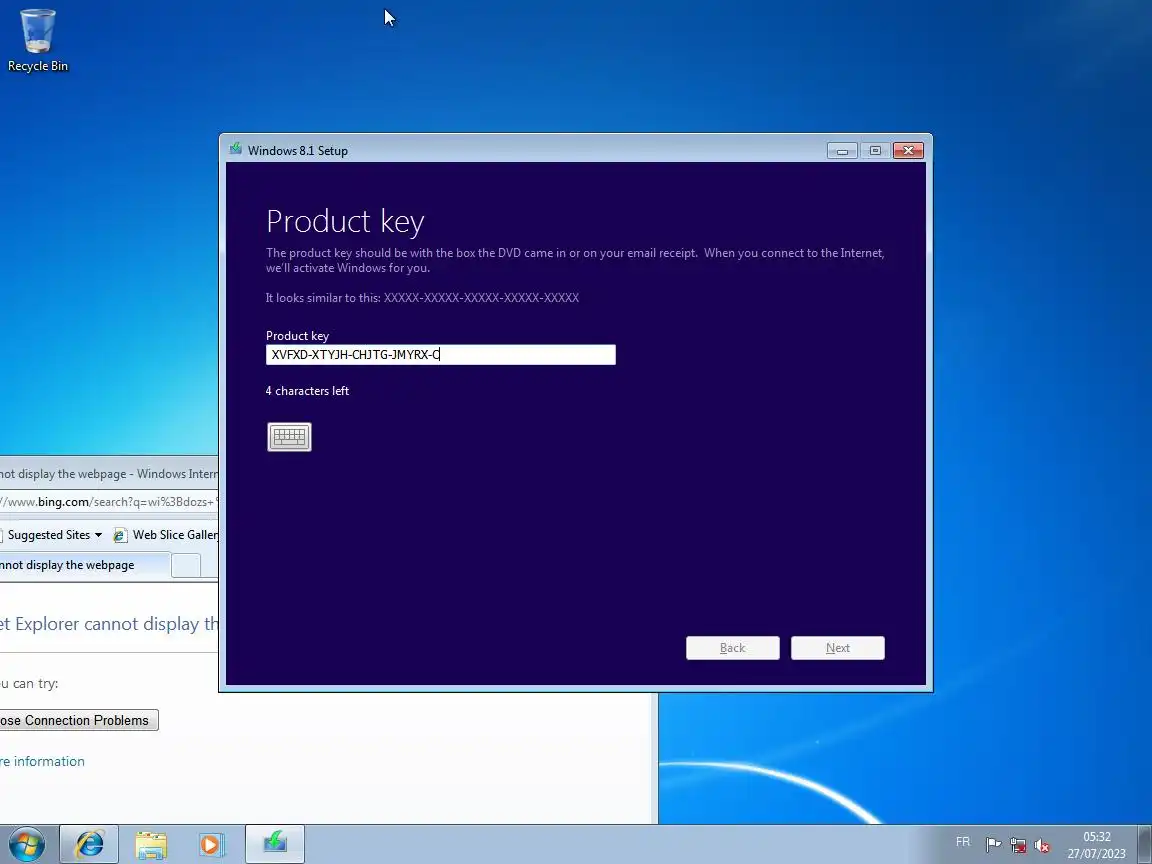The image size is (1152, 864).
Task: Click the Next button in Setup
Action: click(x=838, y=648)
